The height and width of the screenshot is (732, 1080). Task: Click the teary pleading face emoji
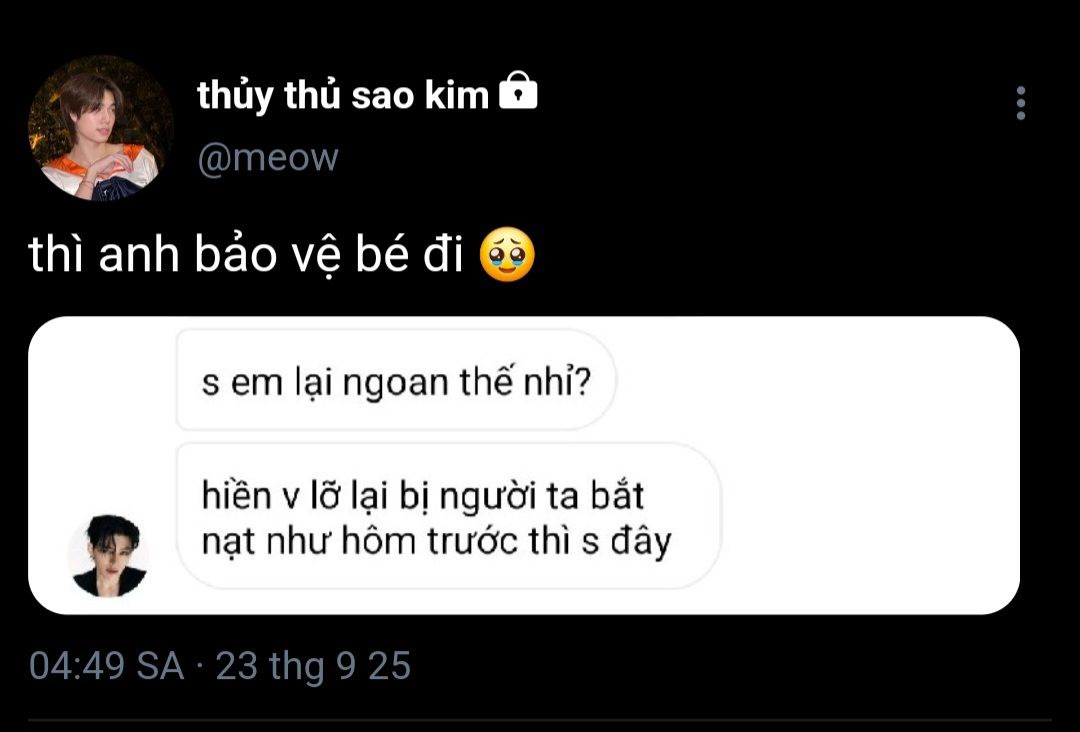pyautogui.click(x=507, y=256)
